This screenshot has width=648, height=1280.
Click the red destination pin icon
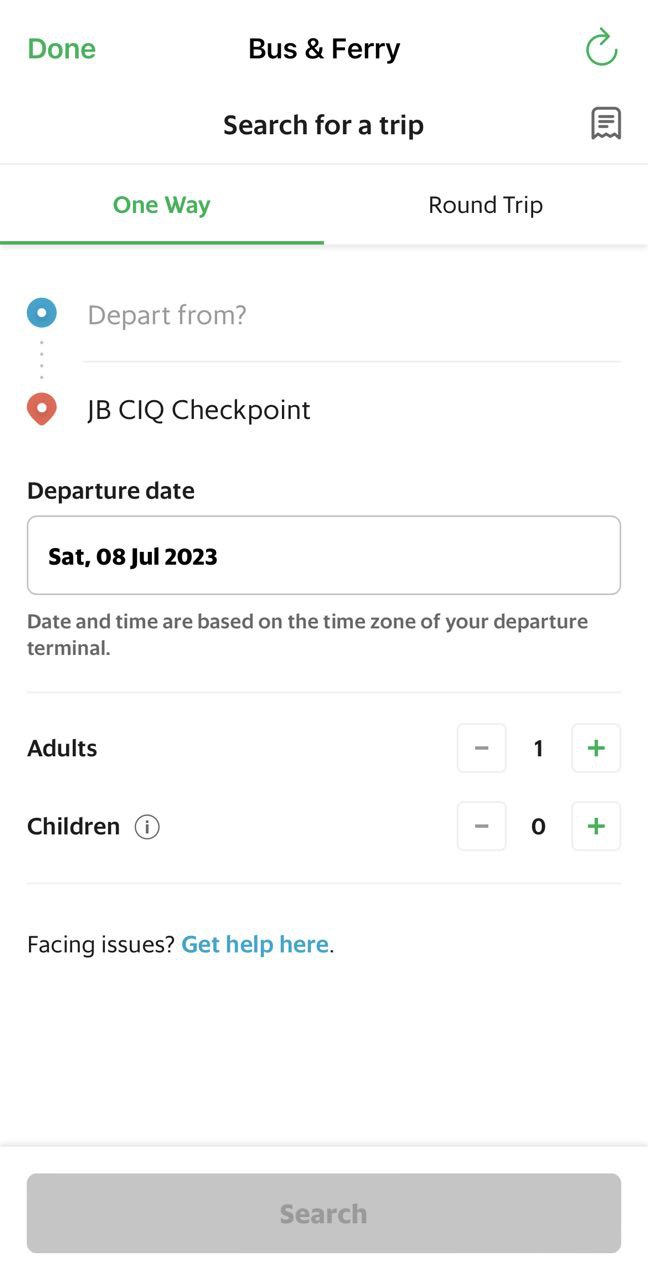[x=41, y=409]
